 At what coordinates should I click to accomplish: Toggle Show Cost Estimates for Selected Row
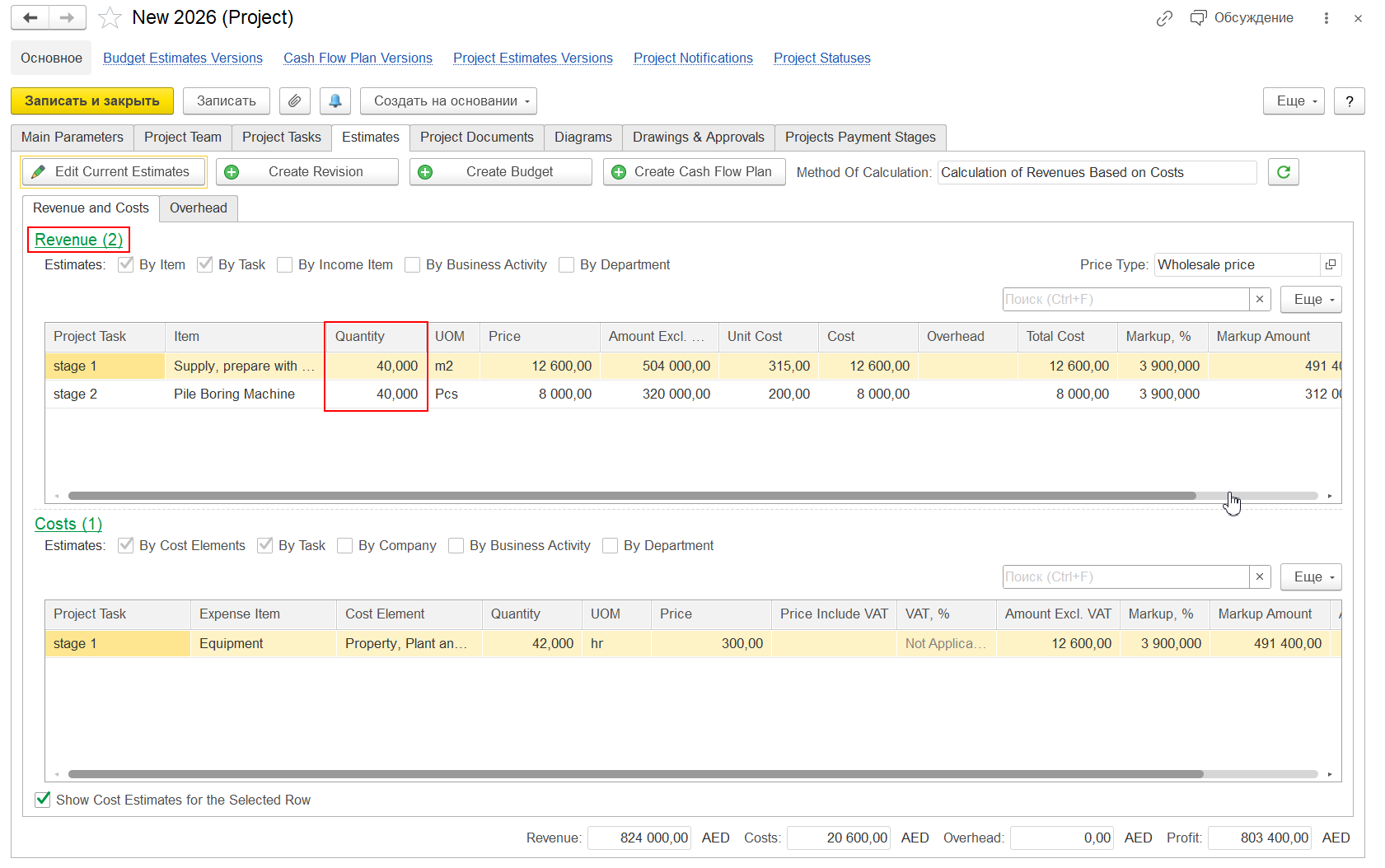(x=43, y=800)
